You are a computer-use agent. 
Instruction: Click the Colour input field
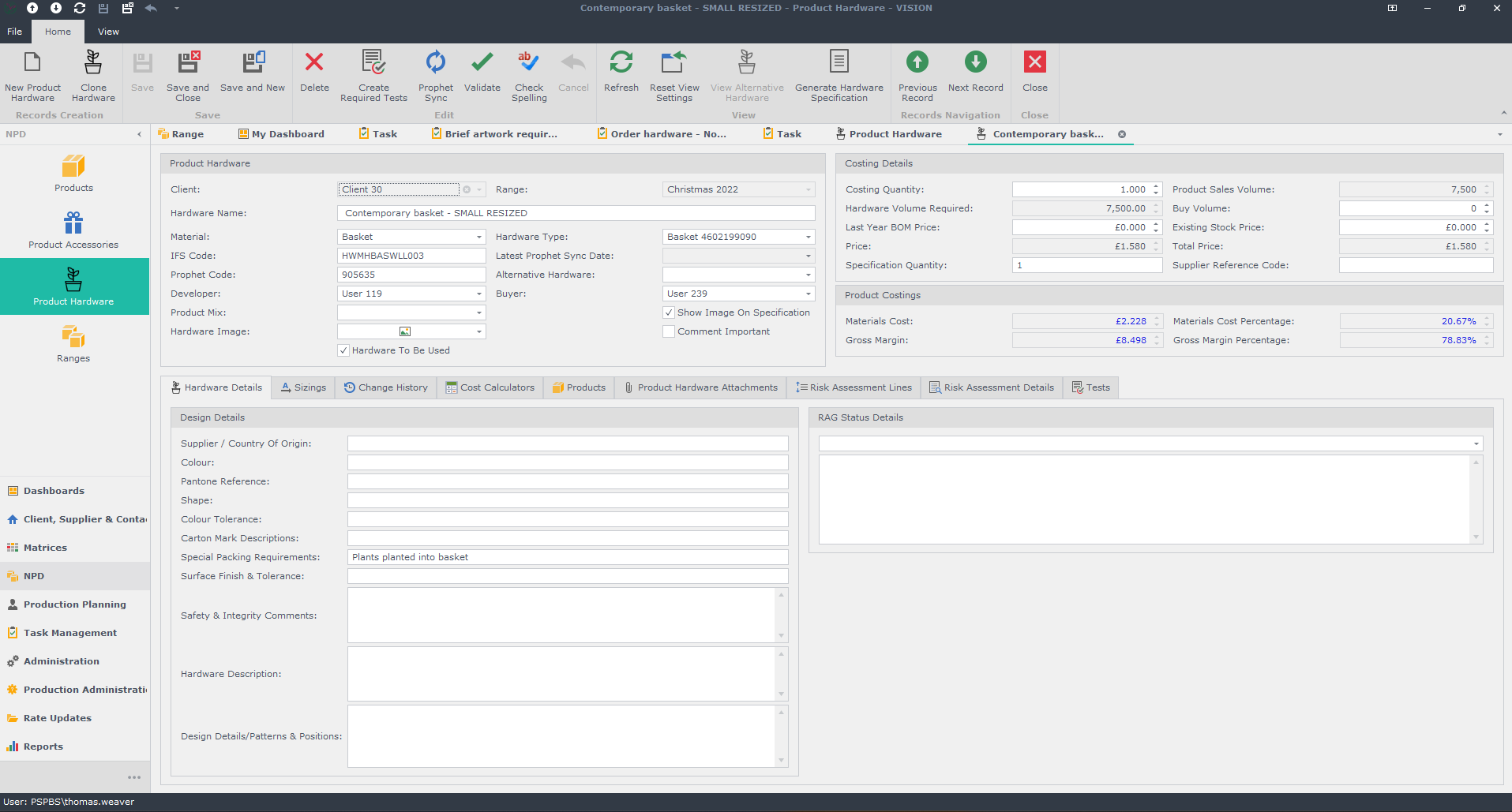point(568,462)
